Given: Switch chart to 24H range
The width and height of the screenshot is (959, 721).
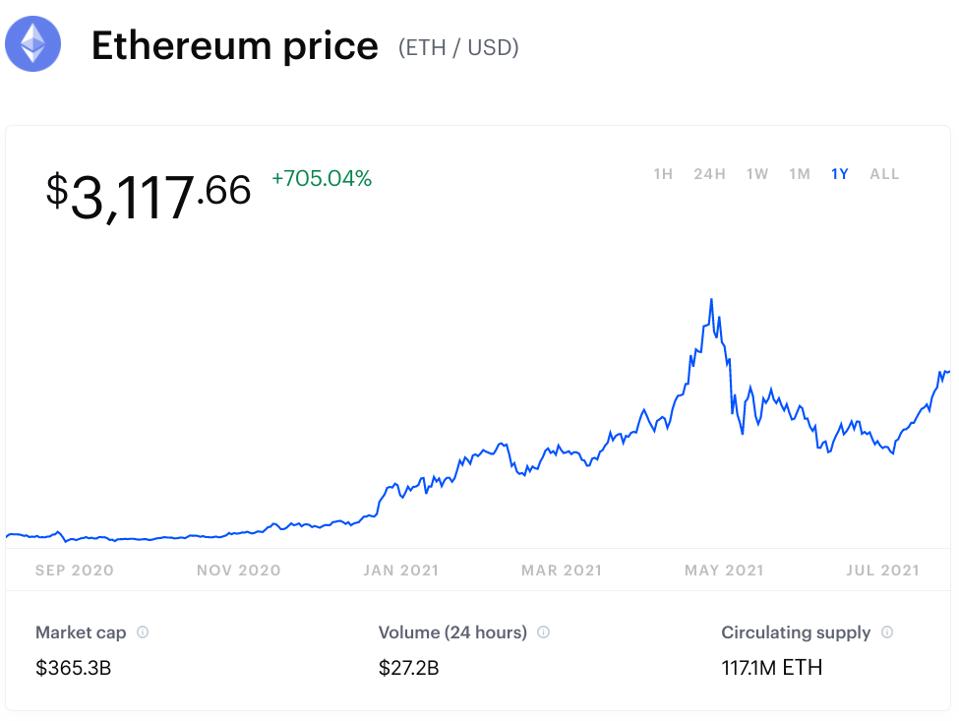Looking at the screenshot, I should pyautogui.click(x=709, y=174).
